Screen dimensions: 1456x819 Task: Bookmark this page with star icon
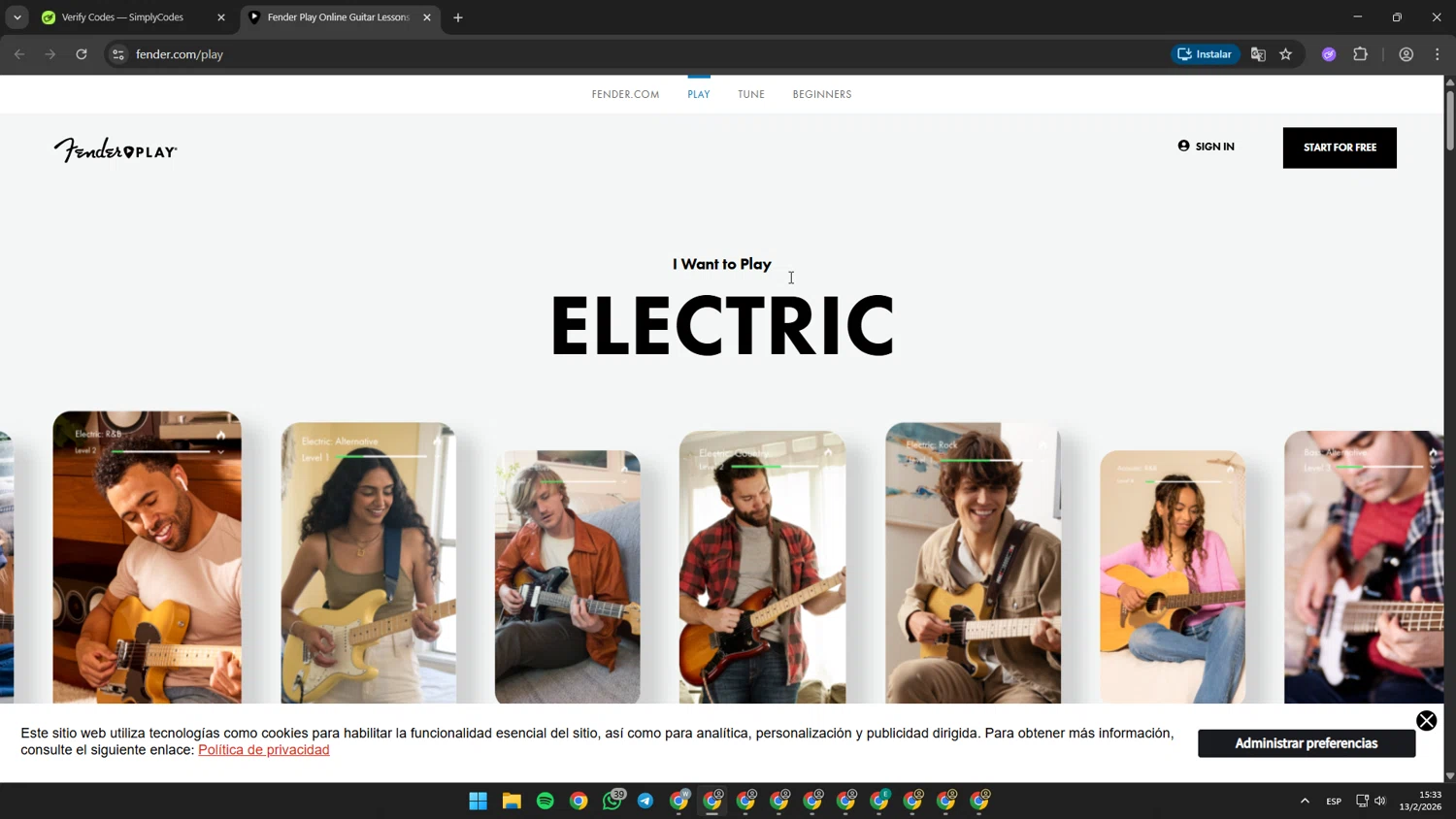[x=1286, y=54]
